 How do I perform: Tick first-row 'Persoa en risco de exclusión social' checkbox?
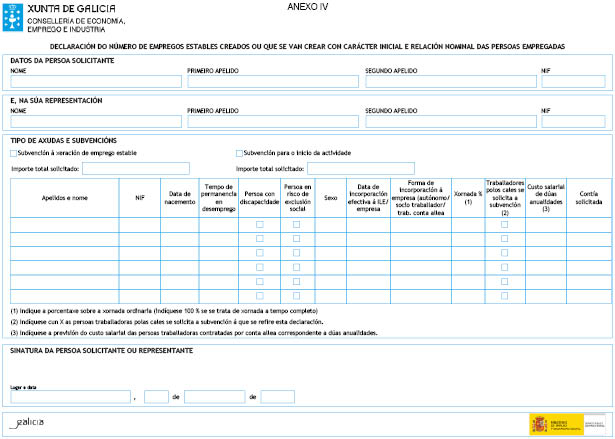(297, 225)
